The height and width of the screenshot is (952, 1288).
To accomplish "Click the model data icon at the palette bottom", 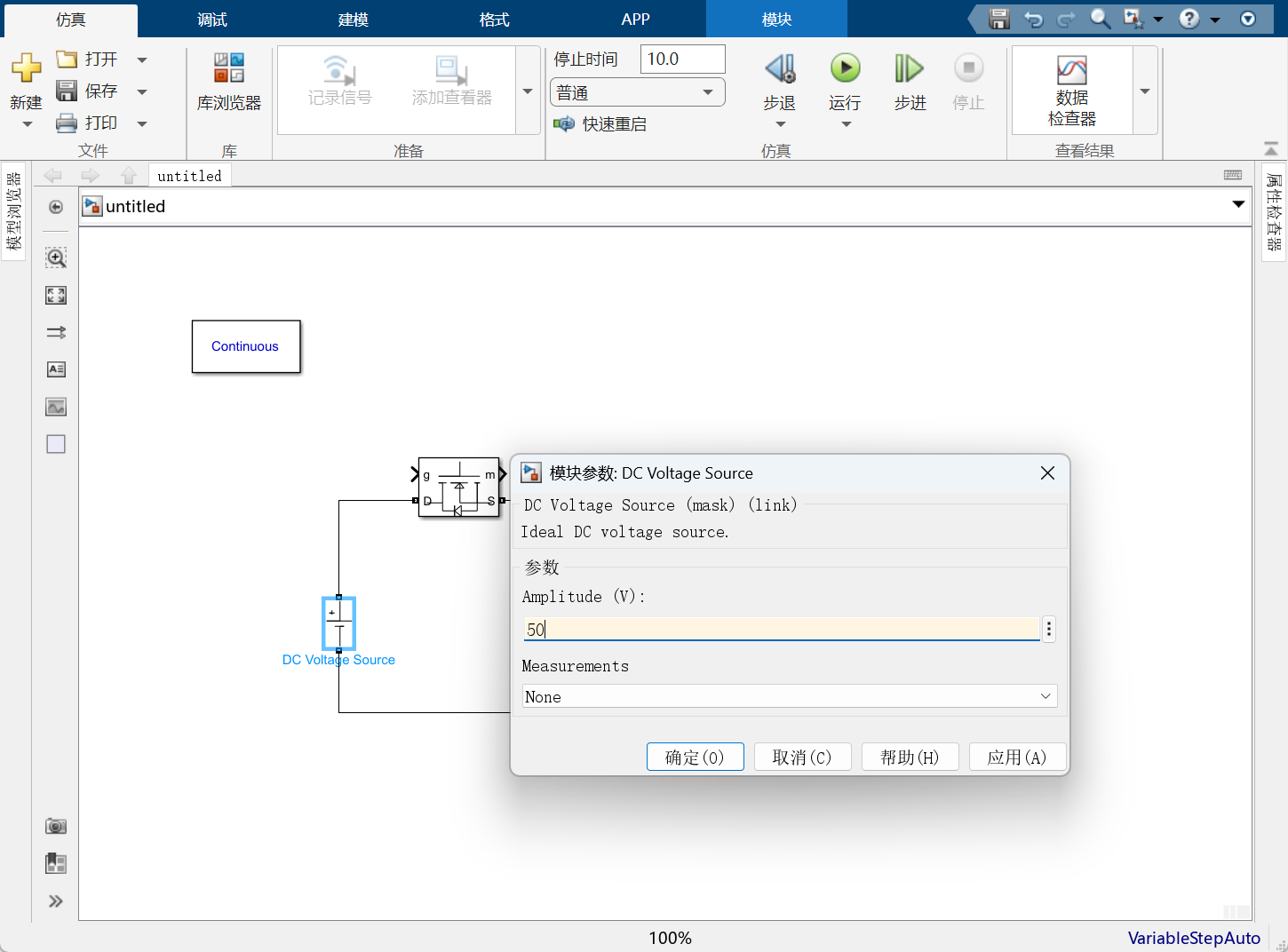I will click(x=56, y=863).
